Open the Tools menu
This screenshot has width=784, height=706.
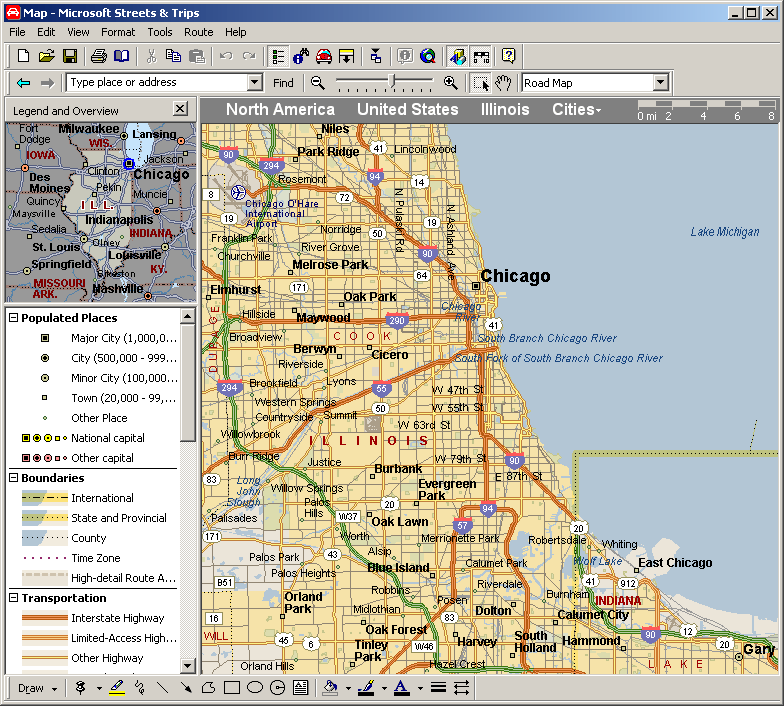pos(160,32)
